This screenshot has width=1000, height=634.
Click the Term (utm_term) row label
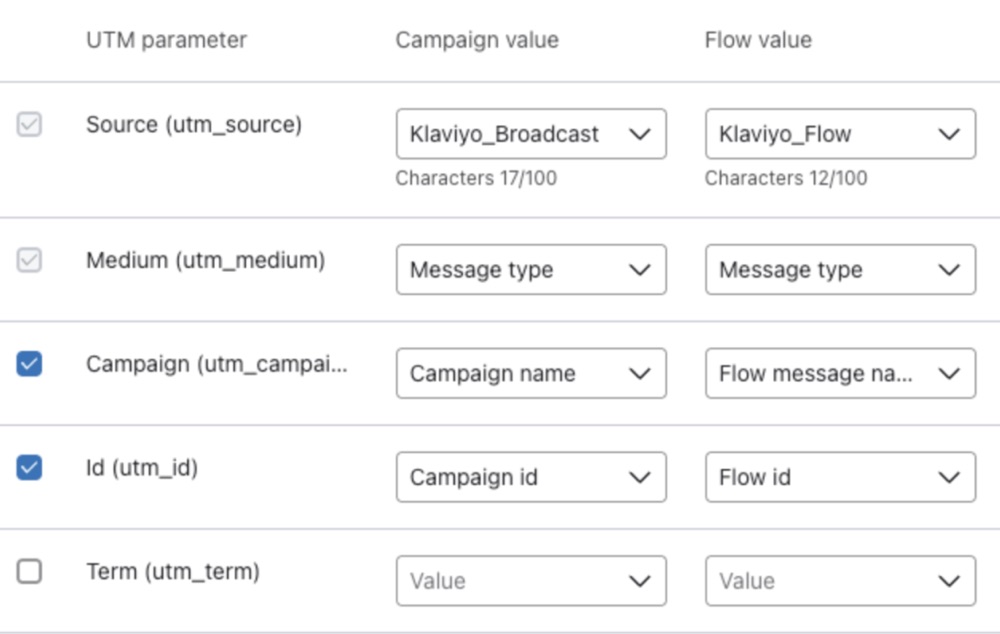pyautogui.click(x=172, y=572)
